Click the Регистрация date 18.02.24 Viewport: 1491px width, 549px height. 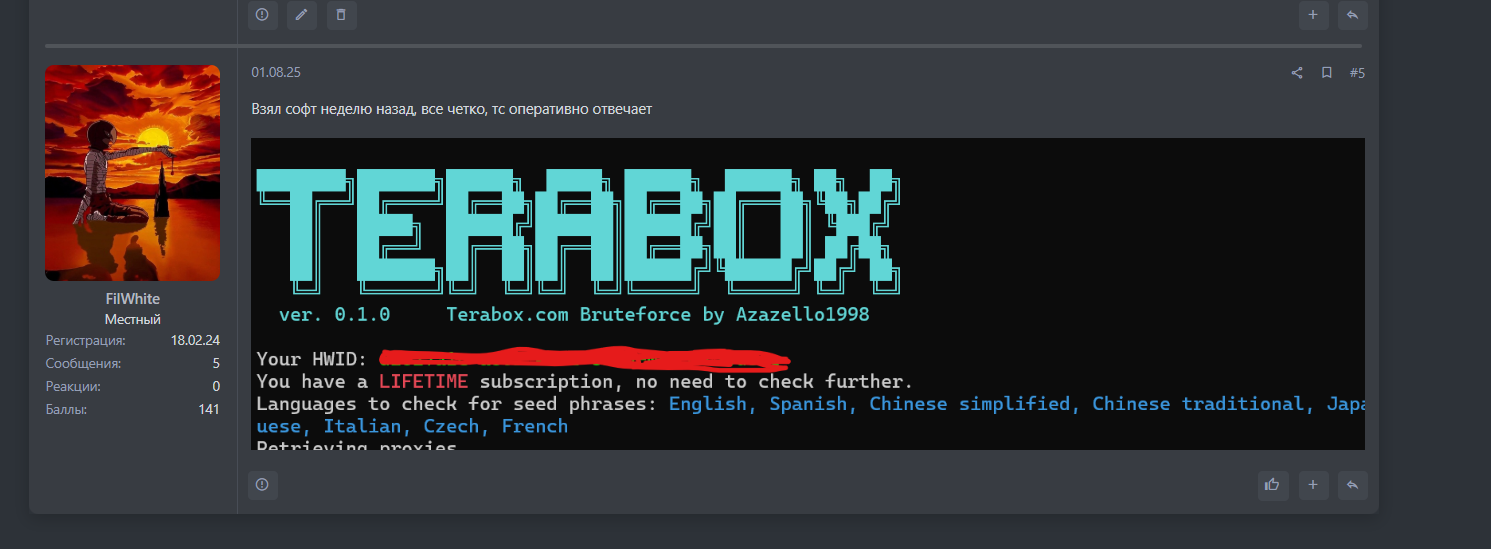(x=195, y=341)
